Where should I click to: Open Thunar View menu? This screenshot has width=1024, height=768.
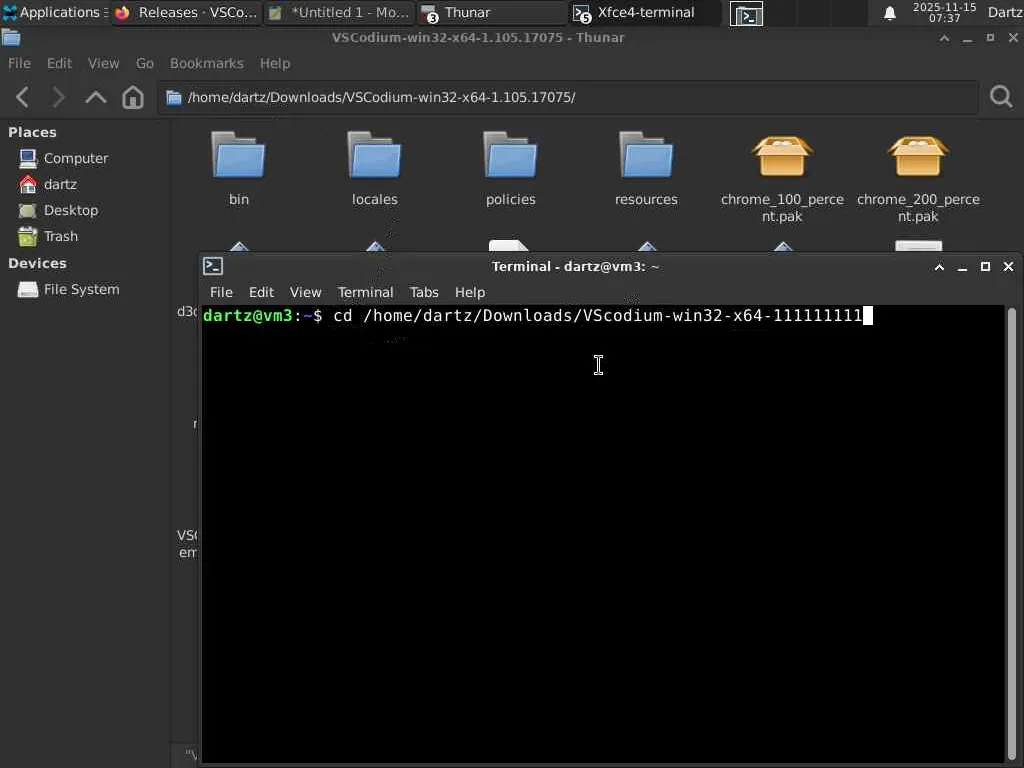tap(103, 63)
